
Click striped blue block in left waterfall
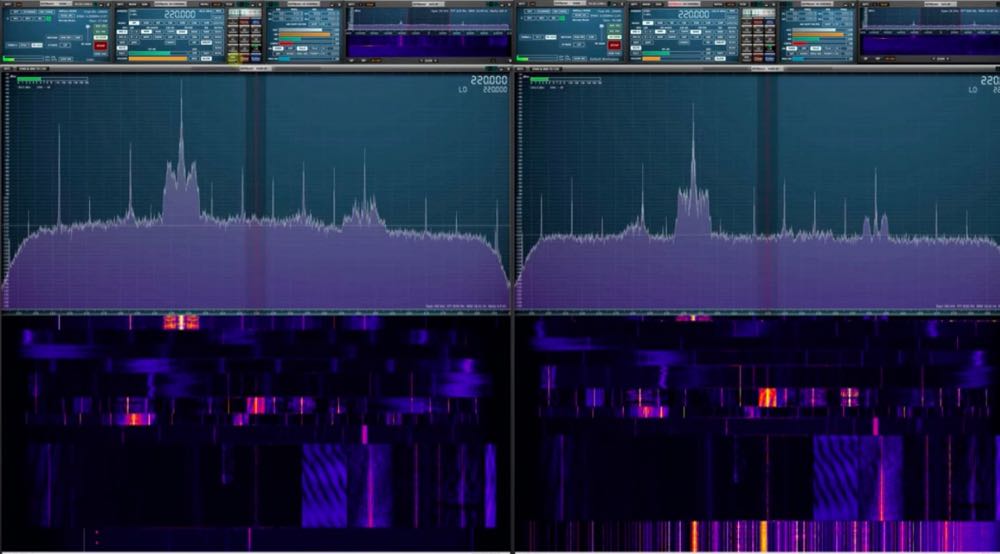click(x=324, y=486)
